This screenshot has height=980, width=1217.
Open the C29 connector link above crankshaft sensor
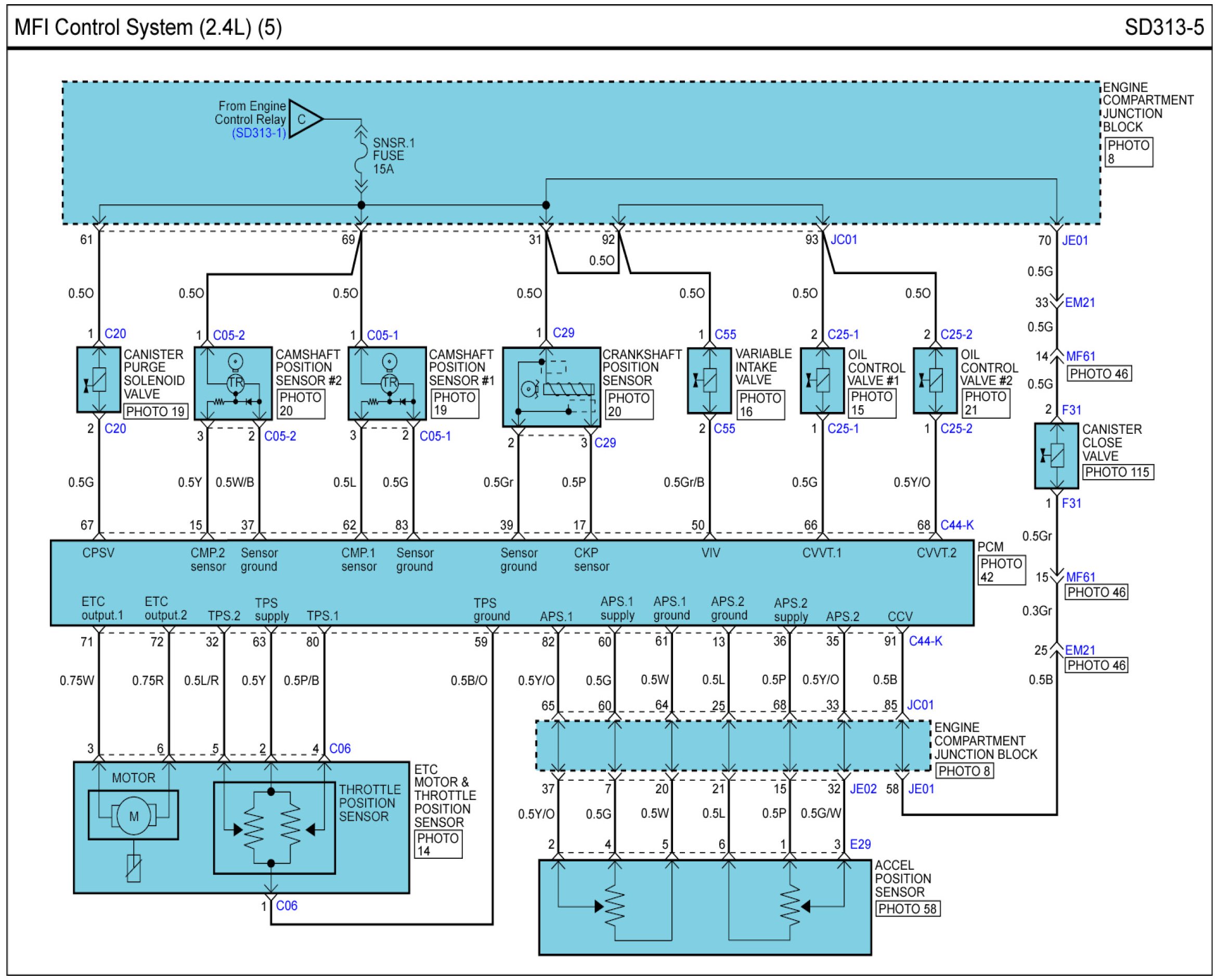tap(563, 333)
